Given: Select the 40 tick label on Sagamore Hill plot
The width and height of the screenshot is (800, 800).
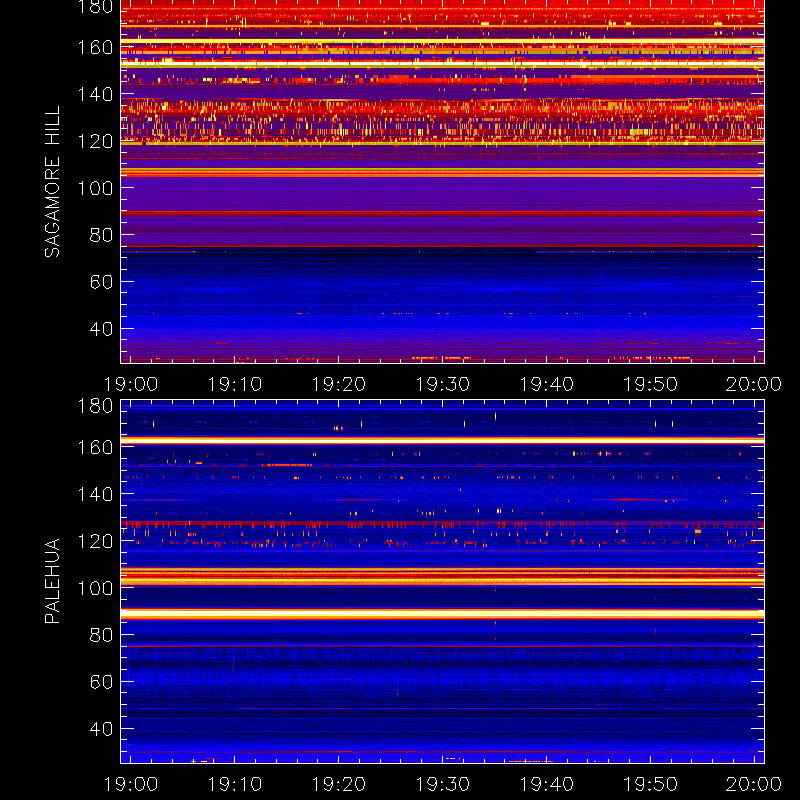Looking at the screenshot, I should (x=101, y=329).
